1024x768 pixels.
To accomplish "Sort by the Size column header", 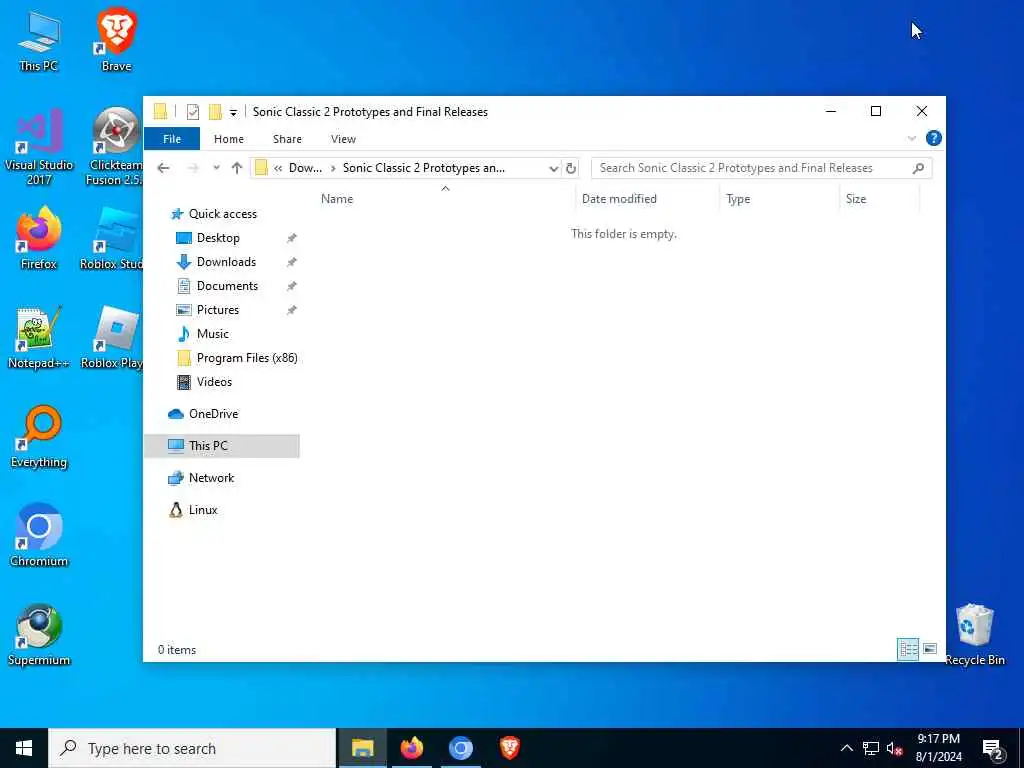I will click(x=856, y=199).
